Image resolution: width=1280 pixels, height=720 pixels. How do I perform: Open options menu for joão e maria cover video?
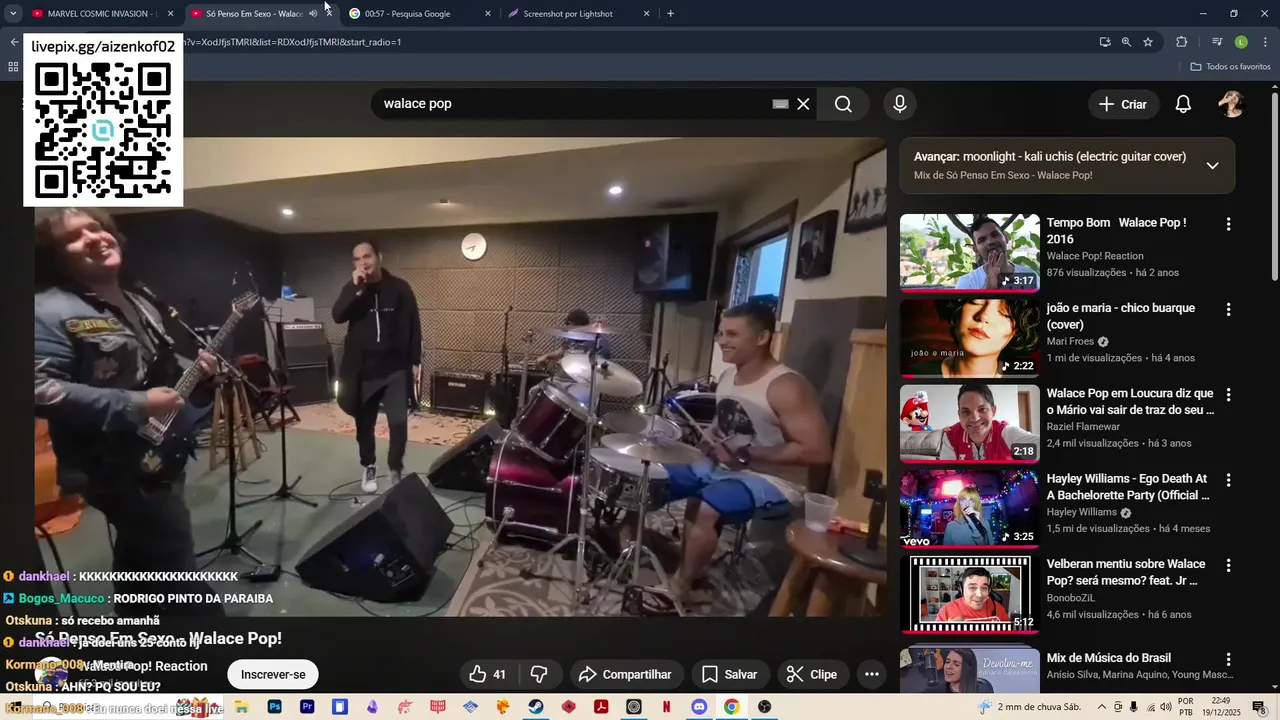pyautogui.click(x=1229, y=309)
